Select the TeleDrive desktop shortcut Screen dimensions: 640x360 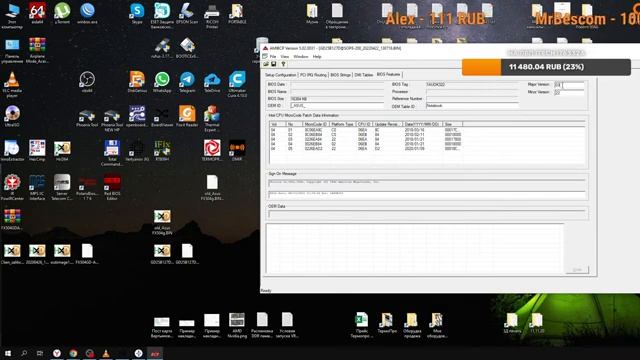(x=212, y=82)
